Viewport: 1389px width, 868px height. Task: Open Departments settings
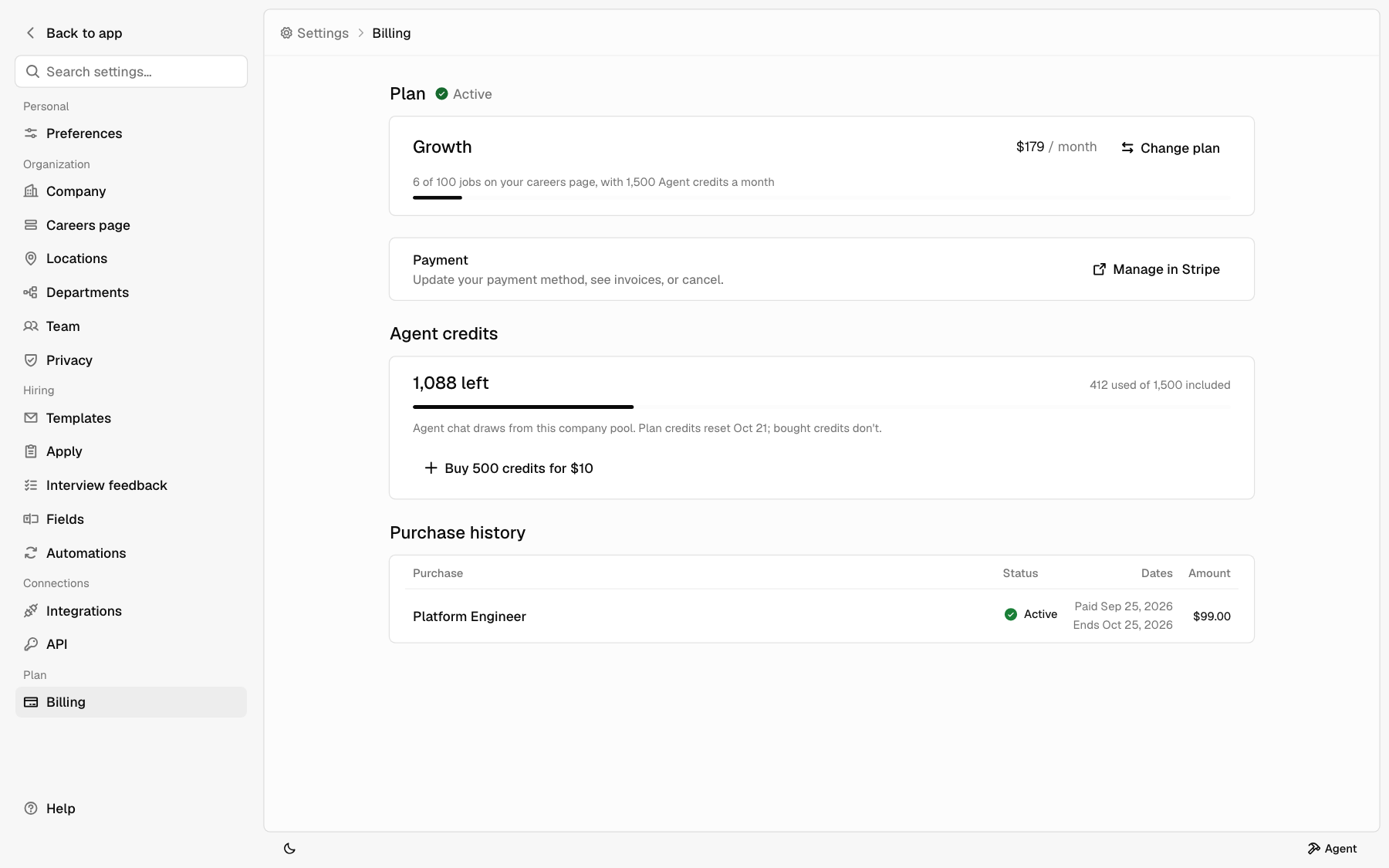tap(131, 292)
